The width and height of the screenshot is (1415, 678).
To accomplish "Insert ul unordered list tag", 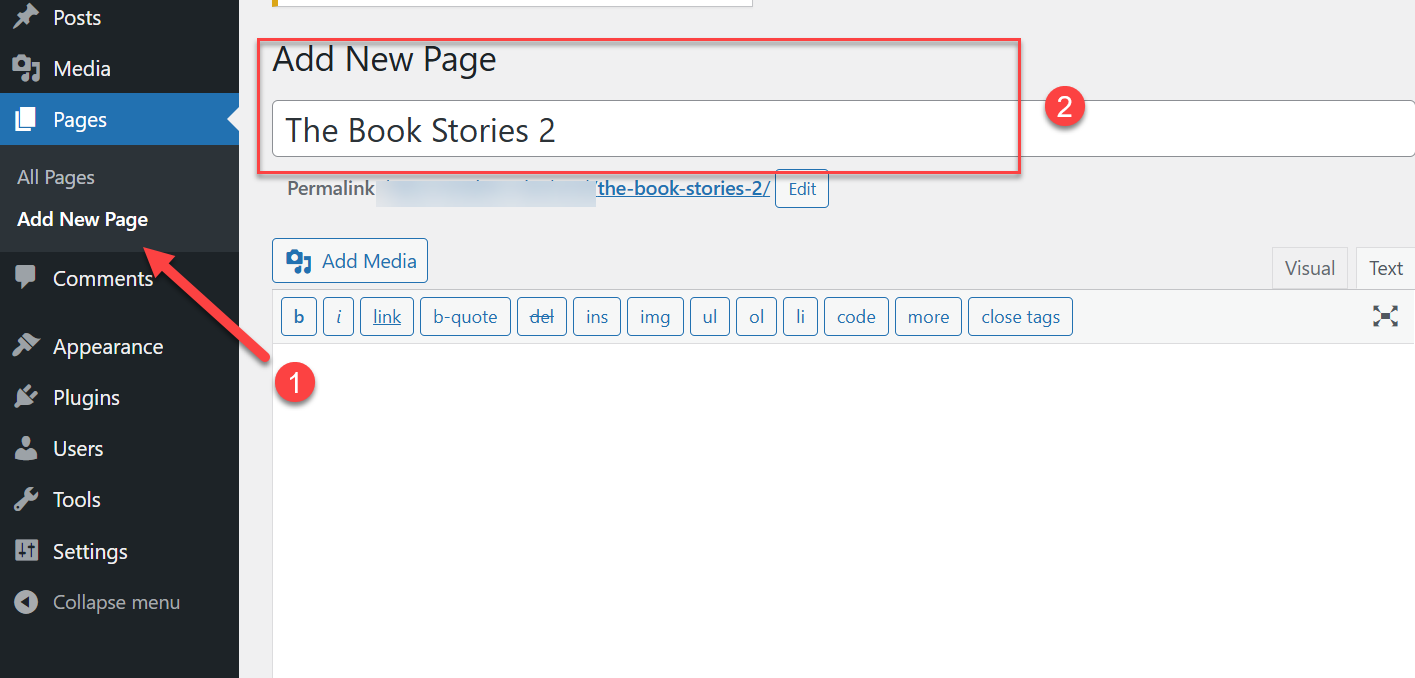I will click(710, 317).
